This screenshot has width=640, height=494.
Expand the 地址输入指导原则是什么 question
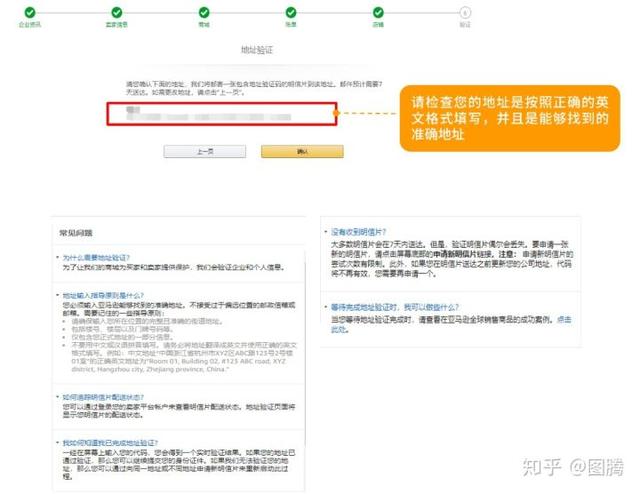pos(103,295)
